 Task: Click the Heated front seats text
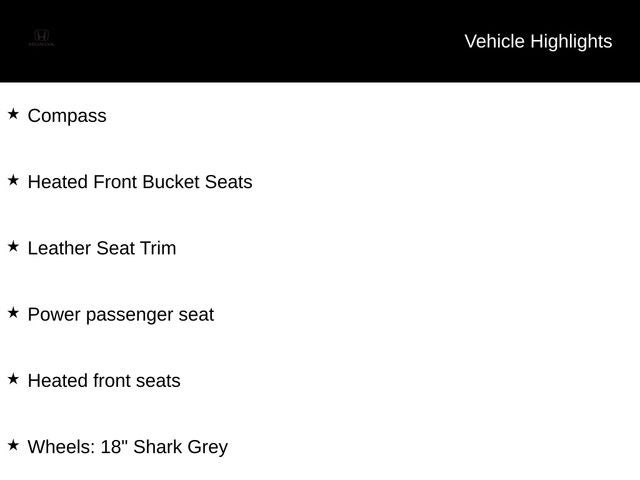click(x=104, y=381)
